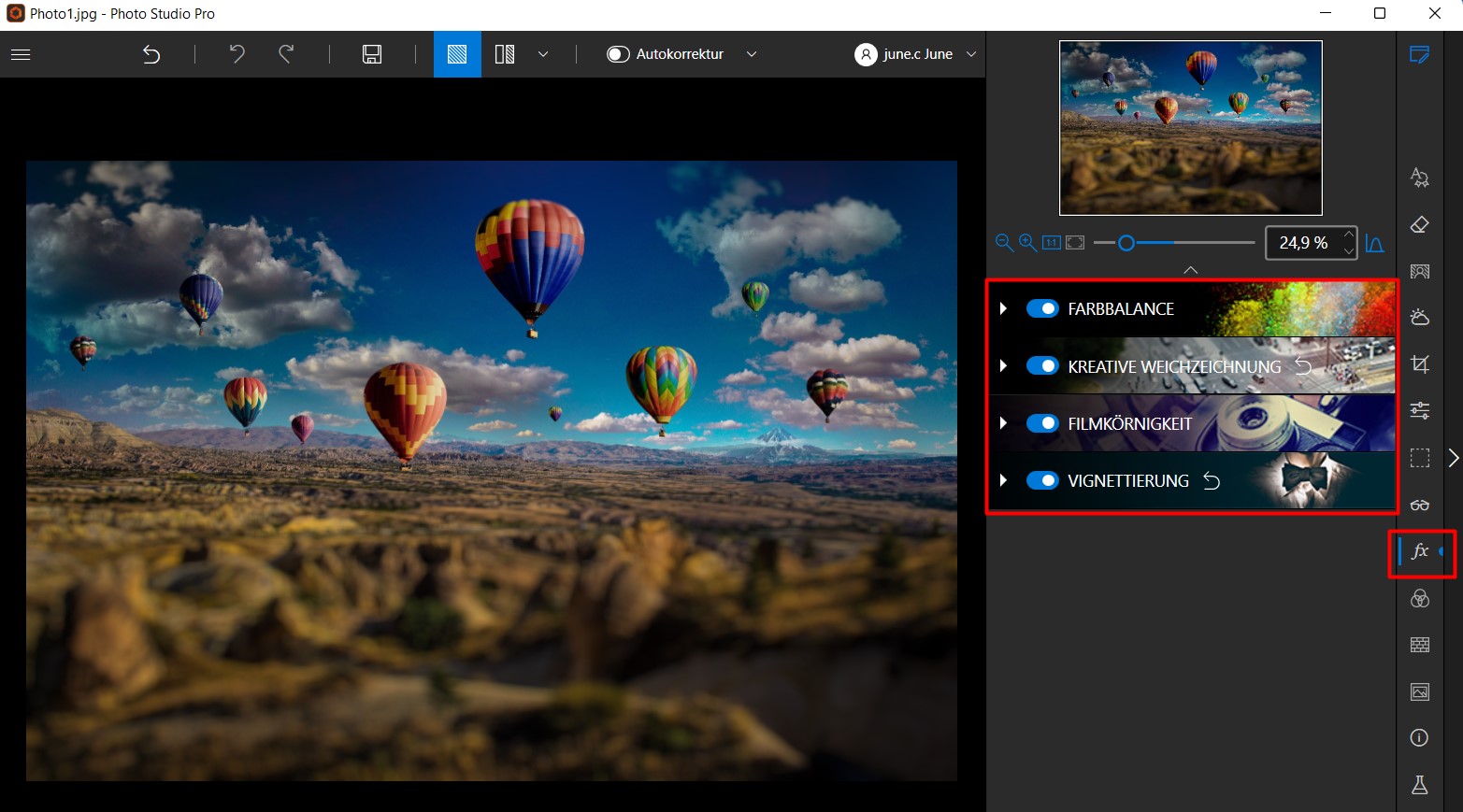
Task: Click the Photo Studio Pro app icon in the title bar
Action: click(15, 13)
